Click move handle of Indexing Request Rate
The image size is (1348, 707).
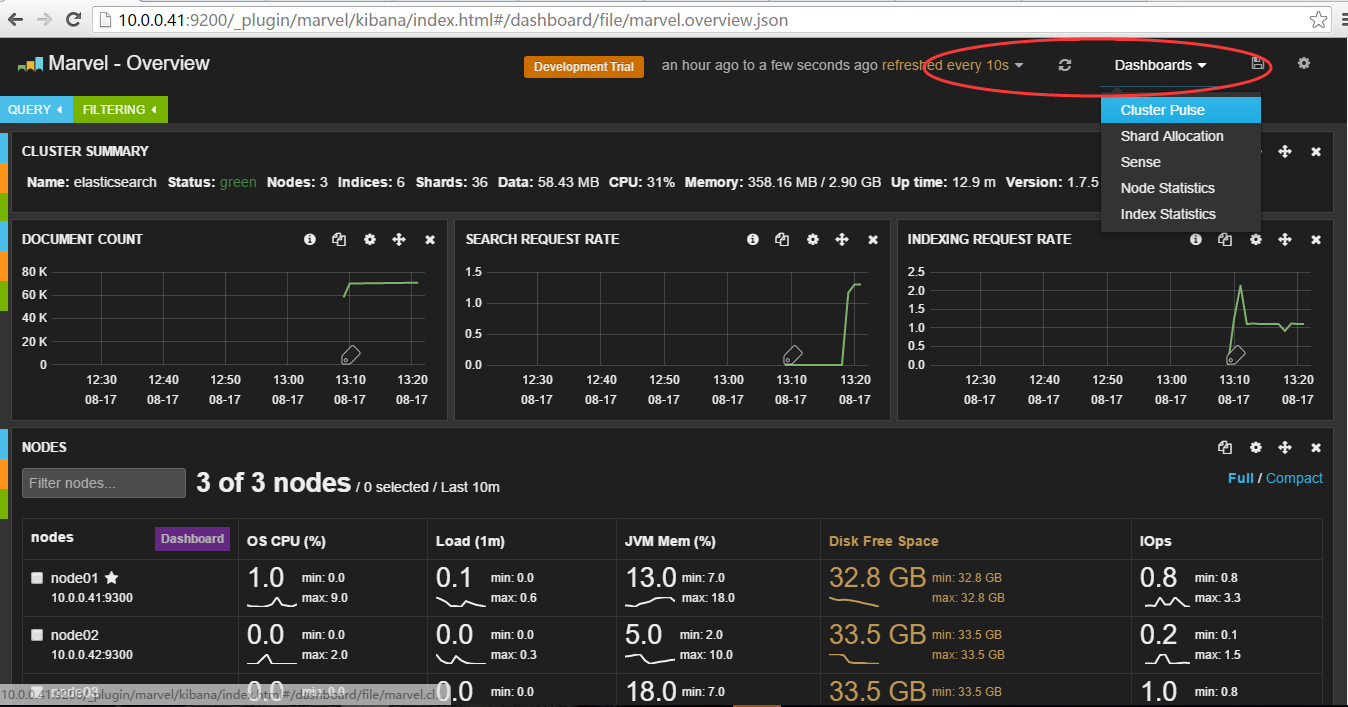point(1285,240)
